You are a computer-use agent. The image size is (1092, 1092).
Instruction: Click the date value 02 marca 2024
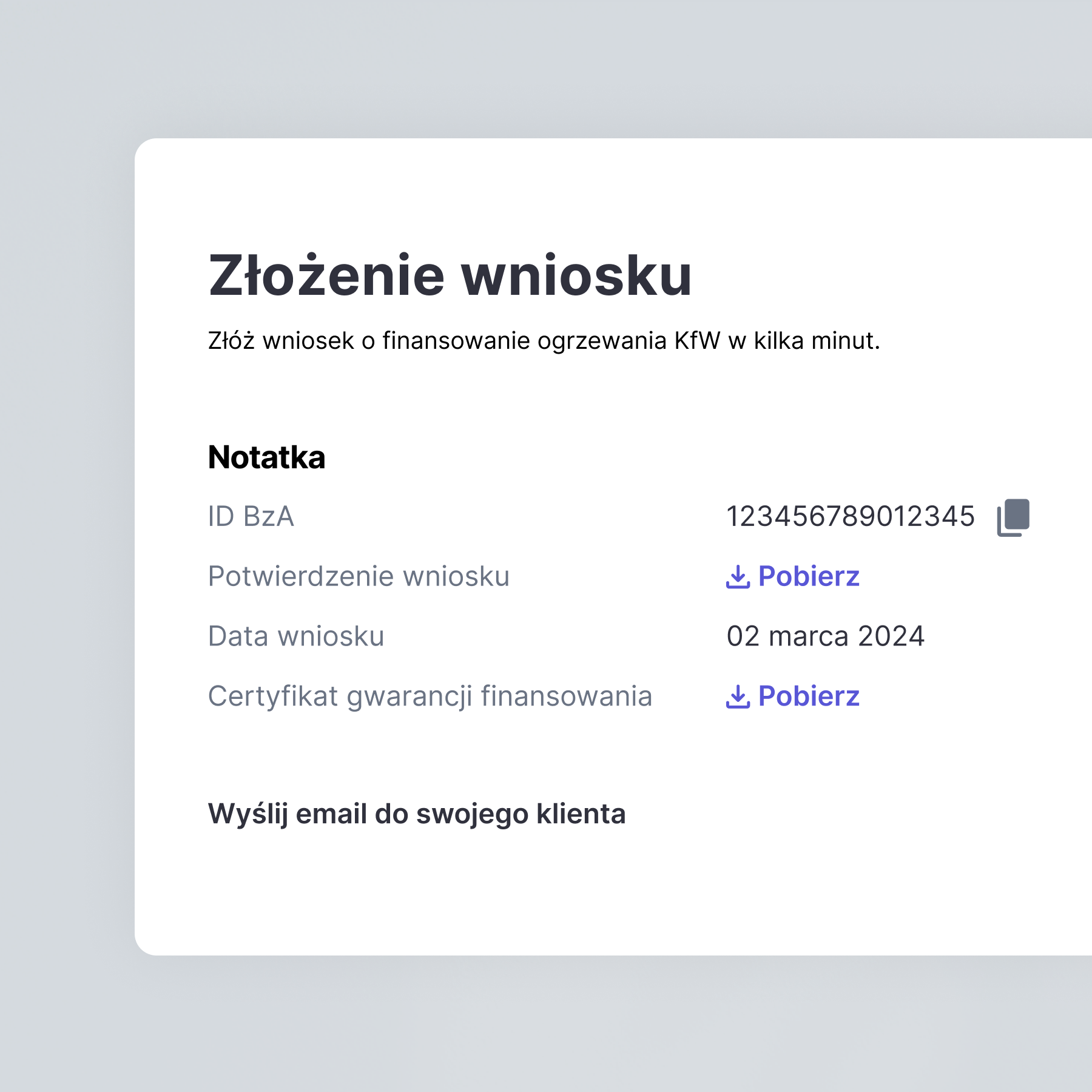click(x=826, y=636)
